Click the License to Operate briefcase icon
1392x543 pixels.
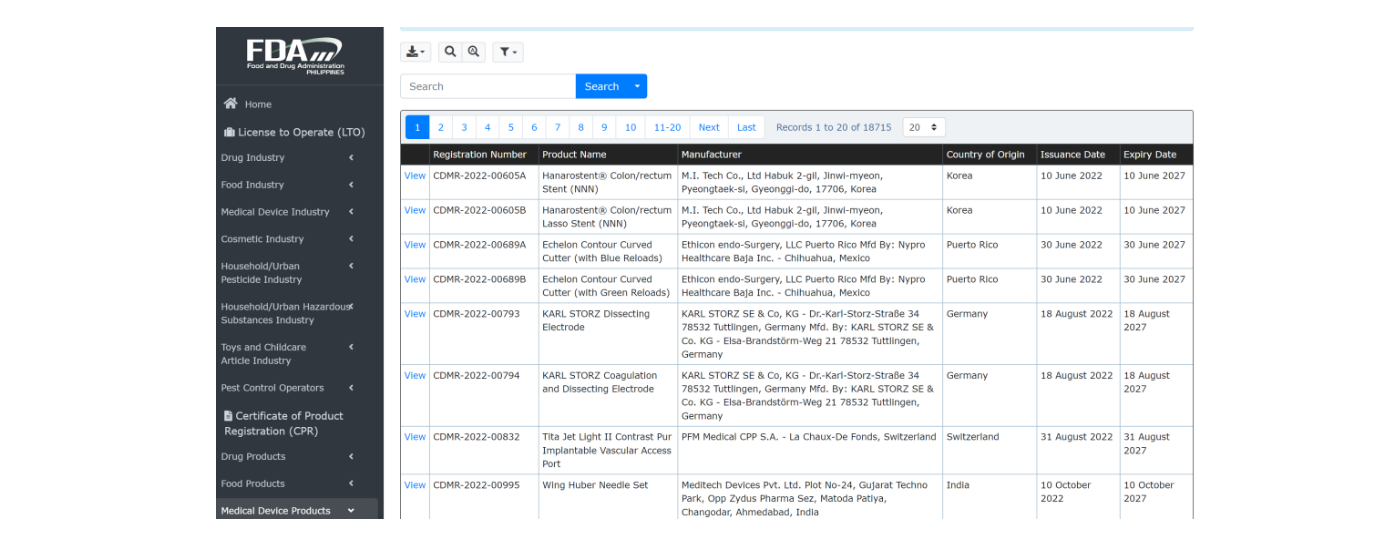229,132
